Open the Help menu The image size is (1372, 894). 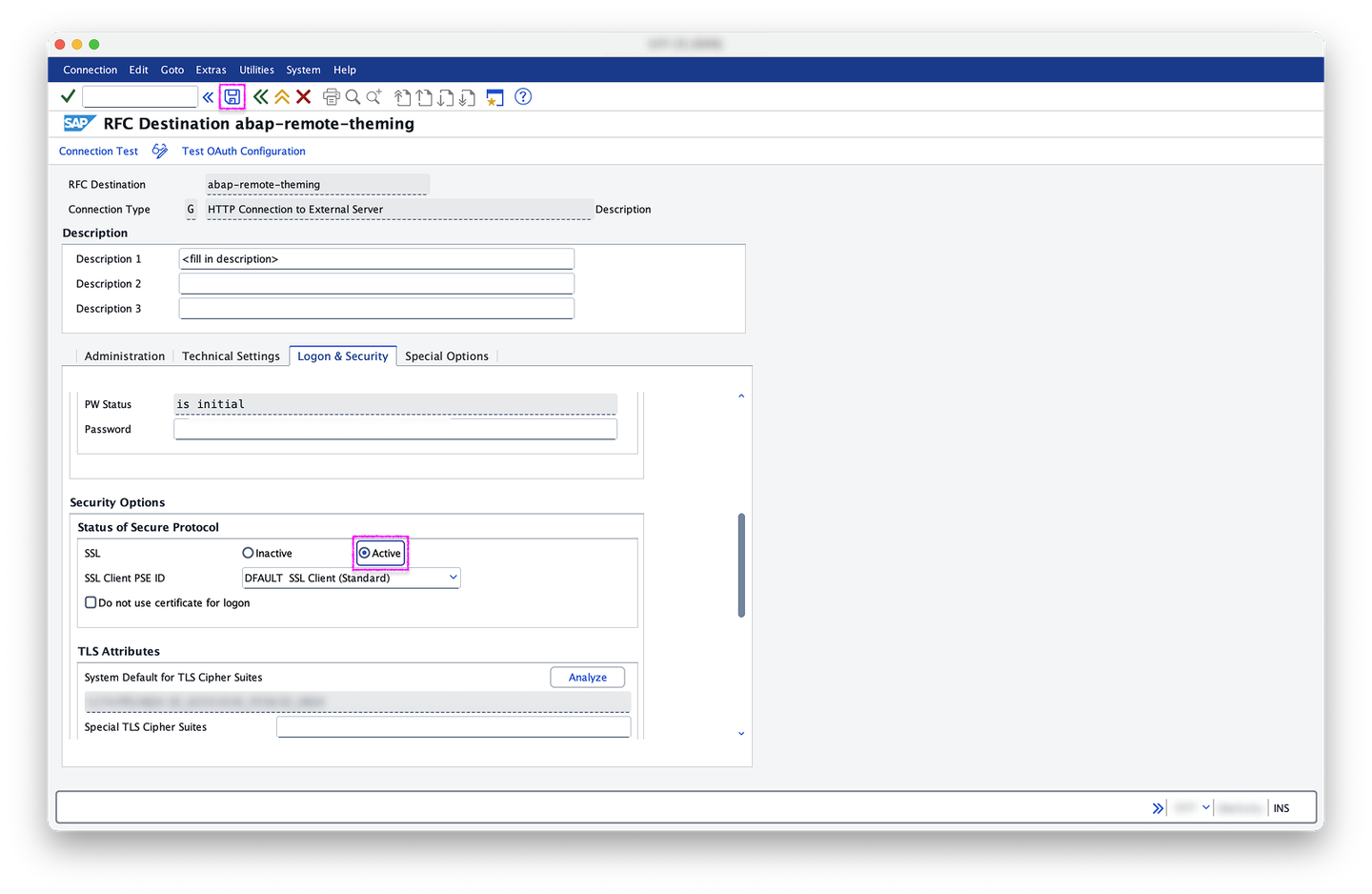[x=345, y=70]
